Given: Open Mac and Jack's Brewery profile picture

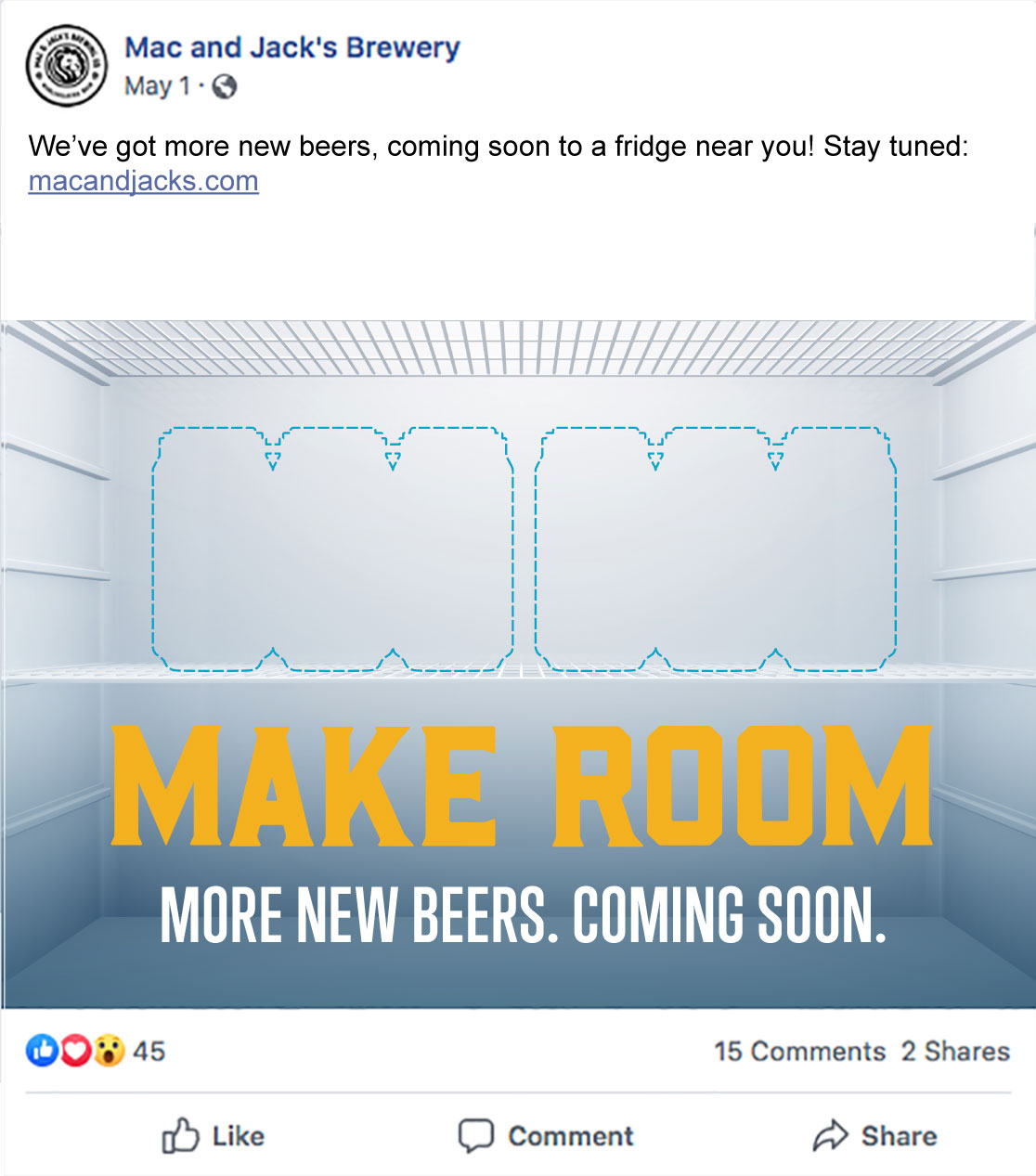Looking at the screenshot, I should pyautogui.click(x=67, y=66).
